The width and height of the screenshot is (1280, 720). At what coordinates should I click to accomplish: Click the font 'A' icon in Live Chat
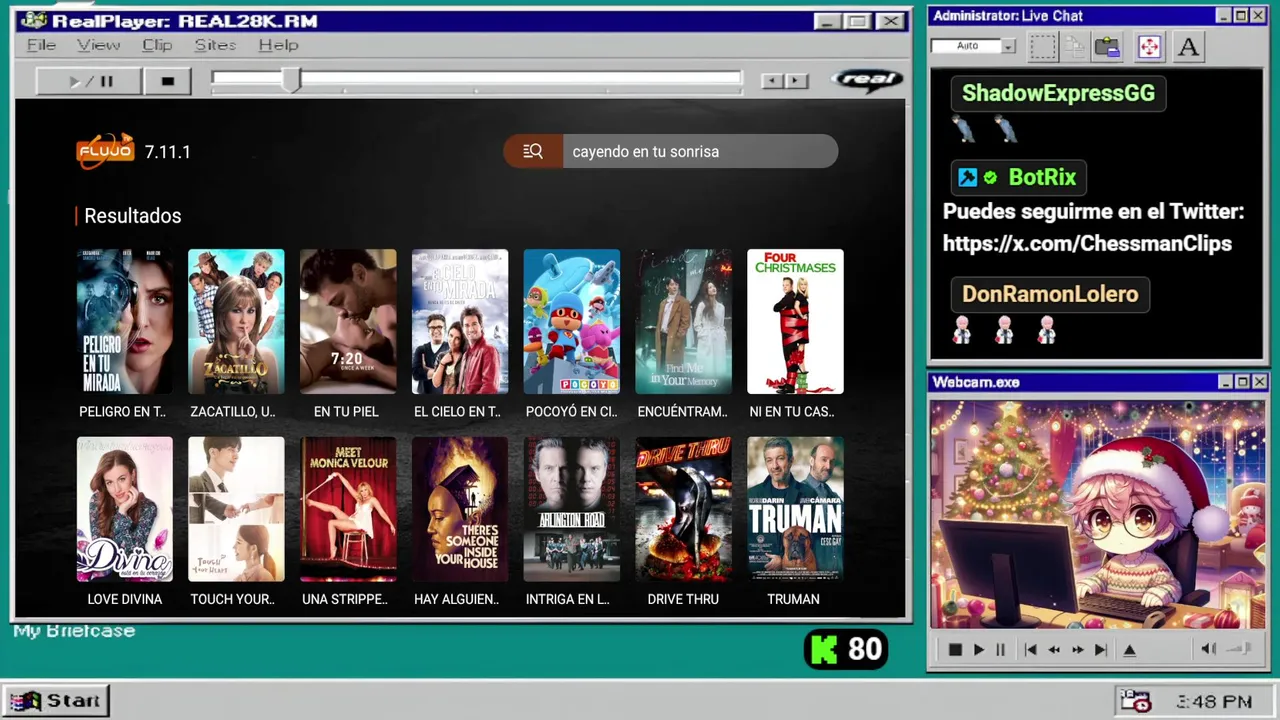tap(1188, 46)
